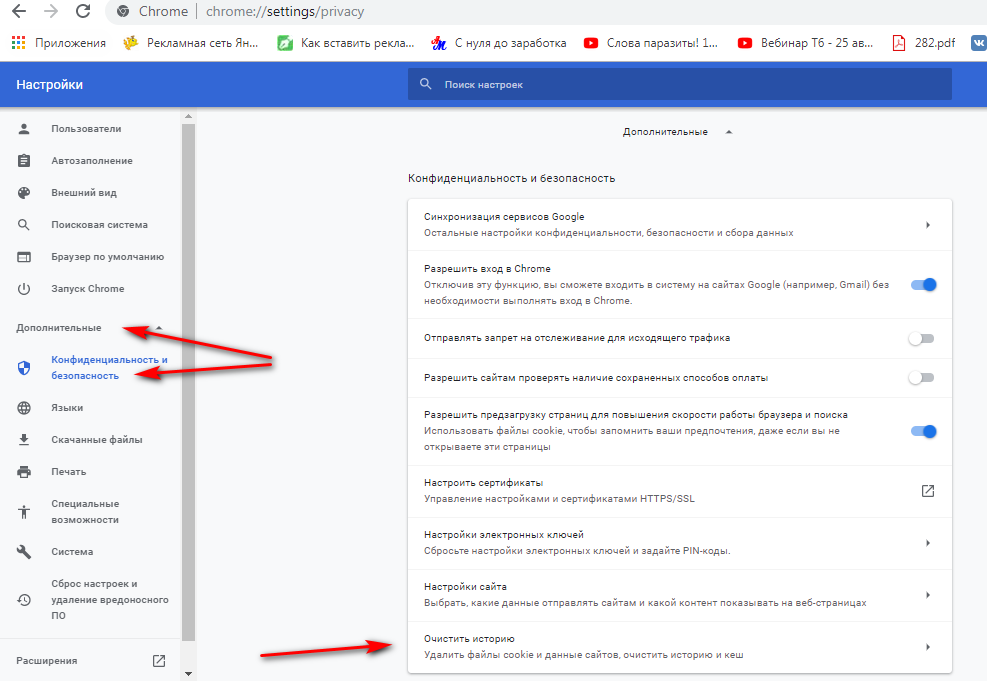Click the globe icon for Языки
Screen dimensions: 987x681
pos(24,408)
